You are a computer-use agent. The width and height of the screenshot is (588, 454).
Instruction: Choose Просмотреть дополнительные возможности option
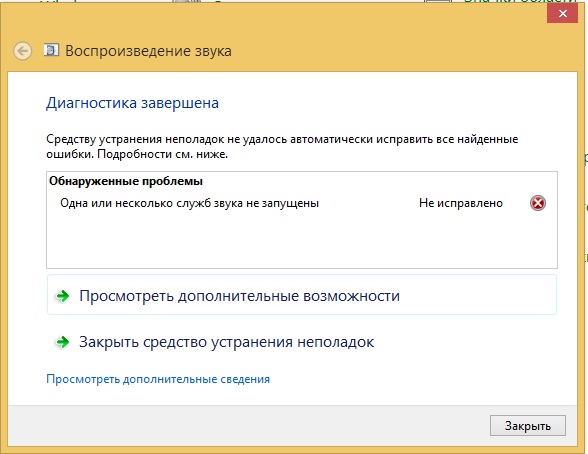pyautogui.click(x=302, y=295)
